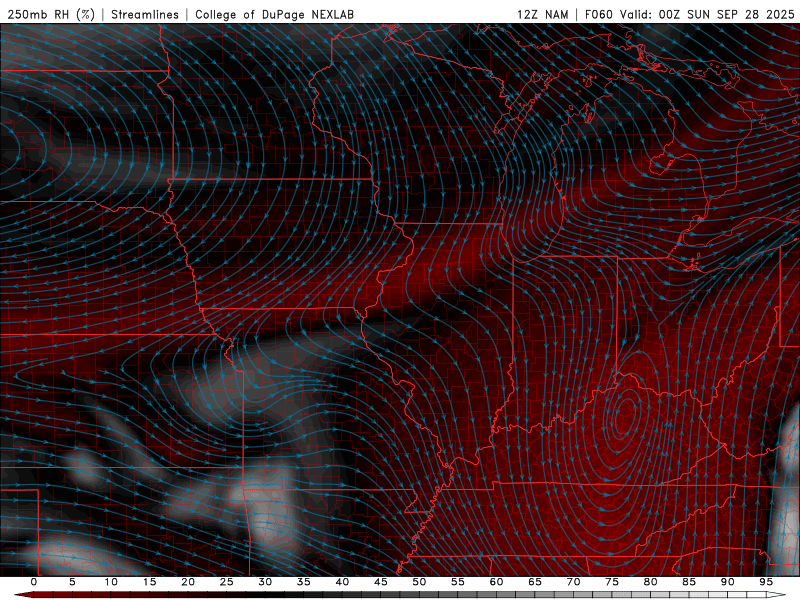Click the '10' colorbar scale label
Image resolution: width=800 pixels, height=600 pixels.
point(111,582)
